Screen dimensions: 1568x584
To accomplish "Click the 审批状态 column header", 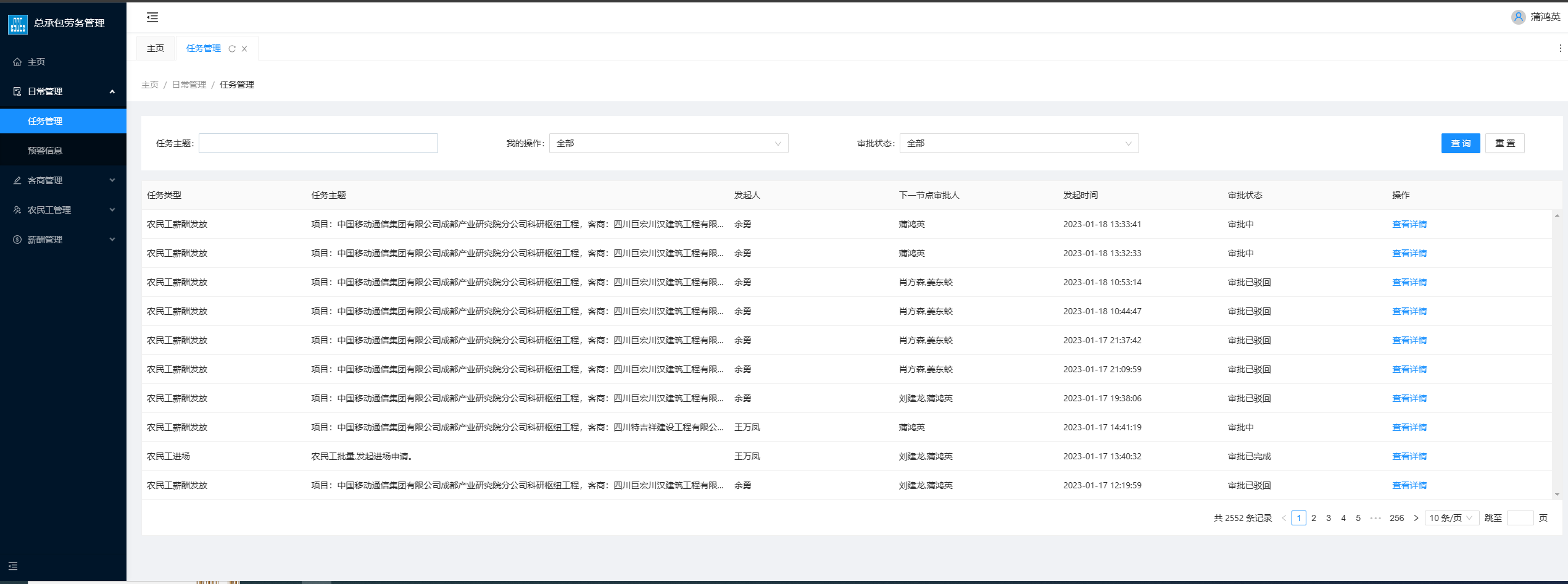I will (1245, 195).
